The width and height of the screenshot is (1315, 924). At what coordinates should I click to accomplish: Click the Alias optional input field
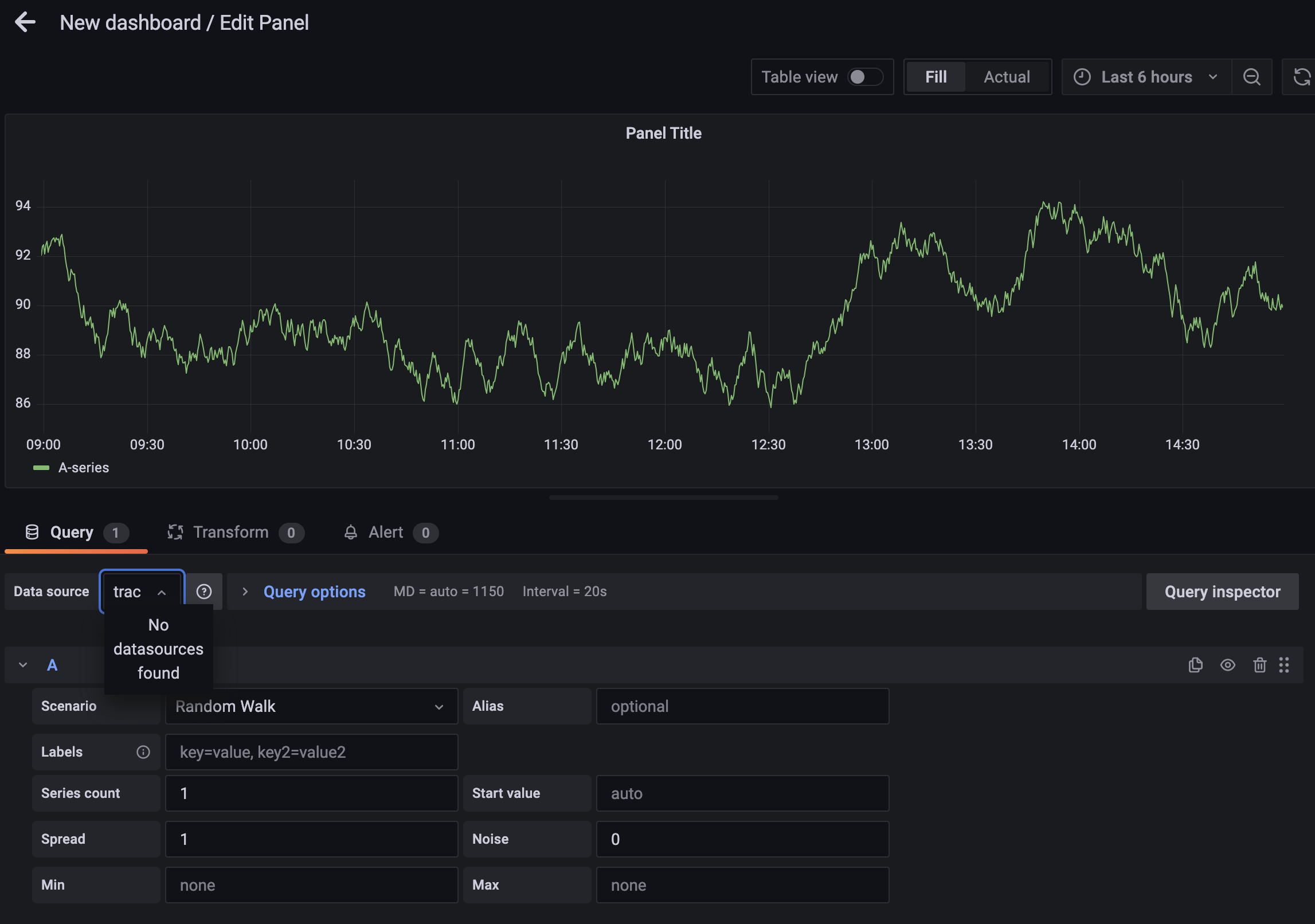click(742, 706)
